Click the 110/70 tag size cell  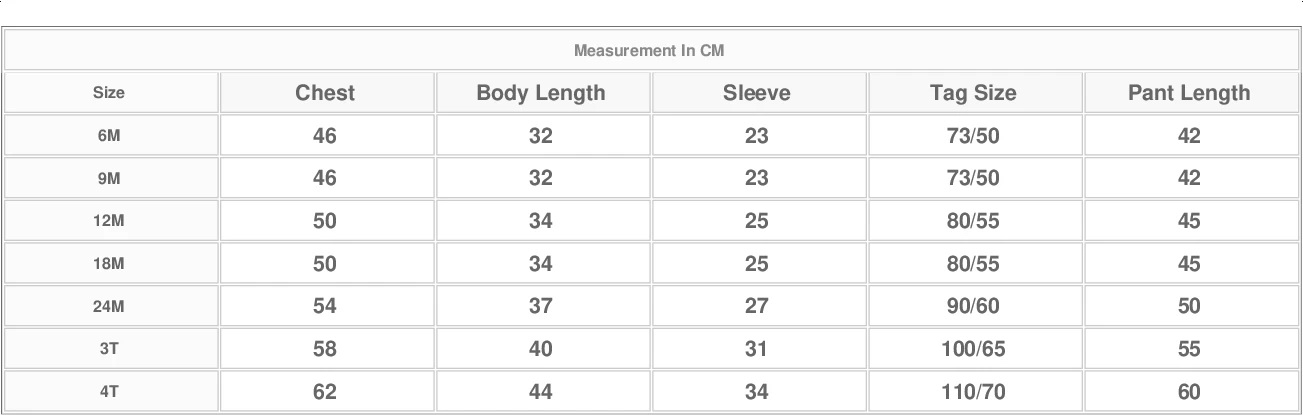973,392
